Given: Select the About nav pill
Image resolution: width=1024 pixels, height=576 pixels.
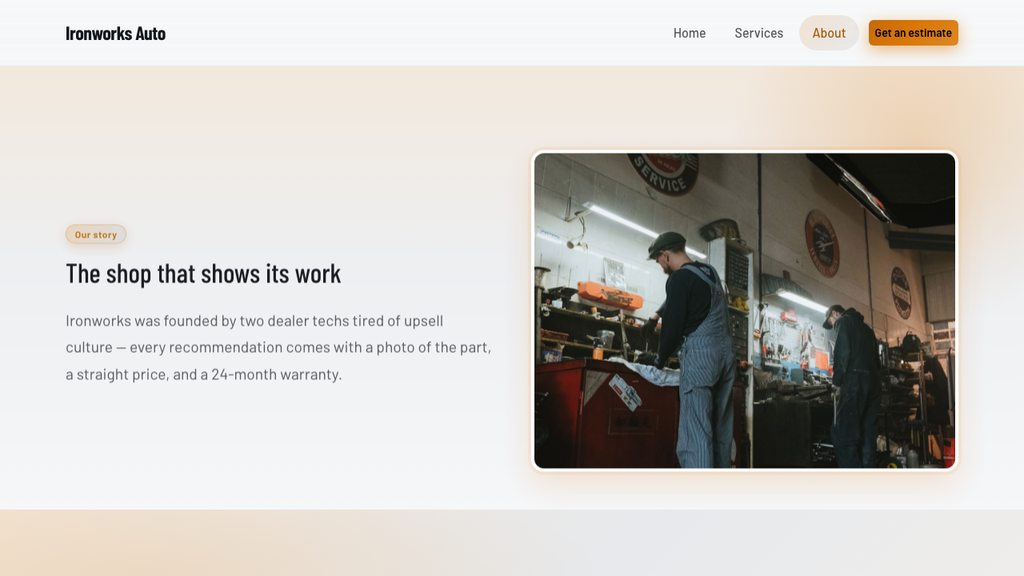Looking at the screenshot, I should pos(829,33).
